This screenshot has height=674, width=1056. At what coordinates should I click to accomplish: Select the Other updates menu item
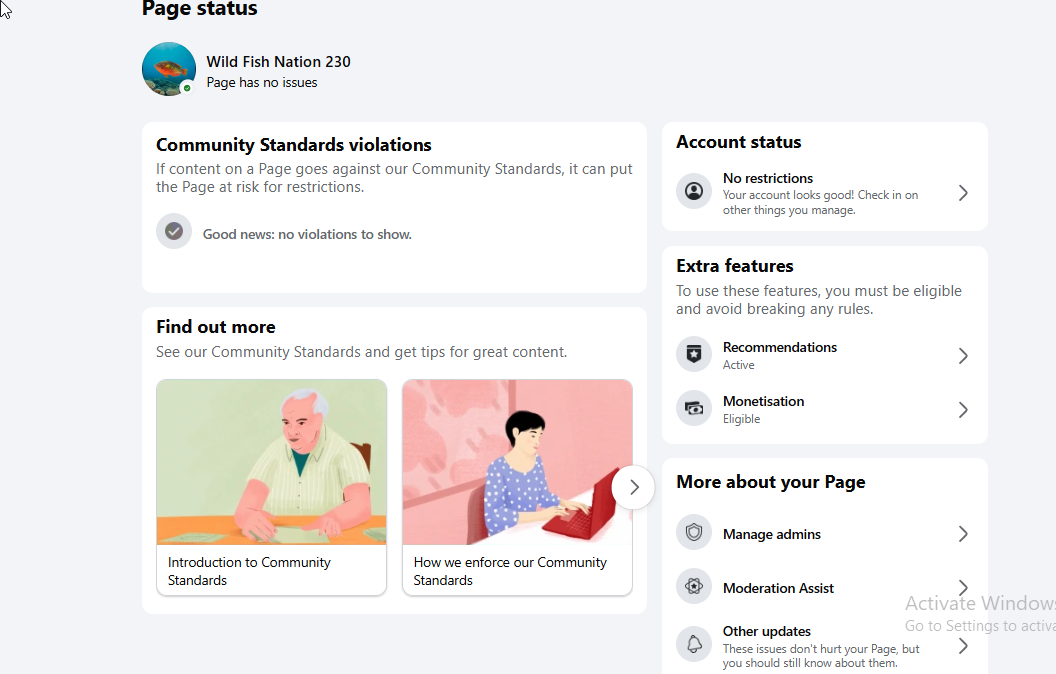(824, 646)
